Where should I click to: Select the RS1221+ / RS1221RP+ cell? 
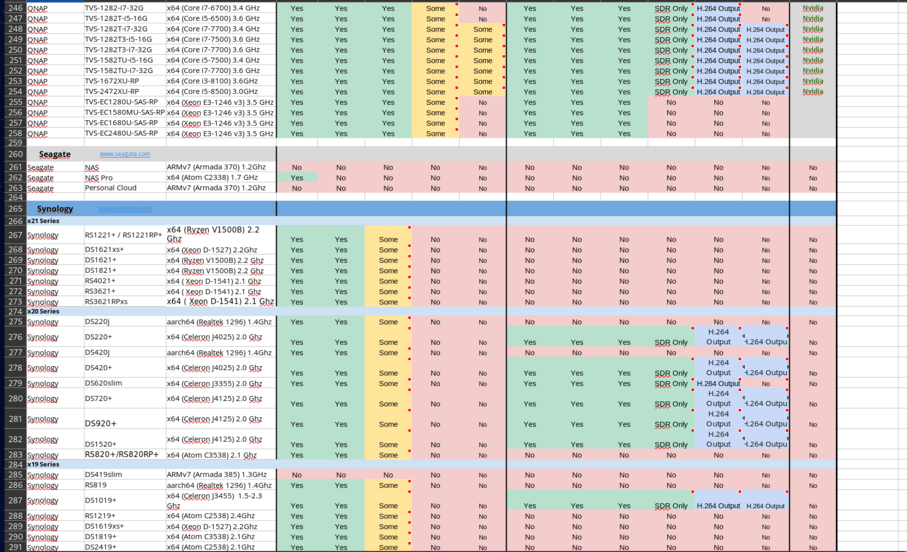(x=124, y=235)
